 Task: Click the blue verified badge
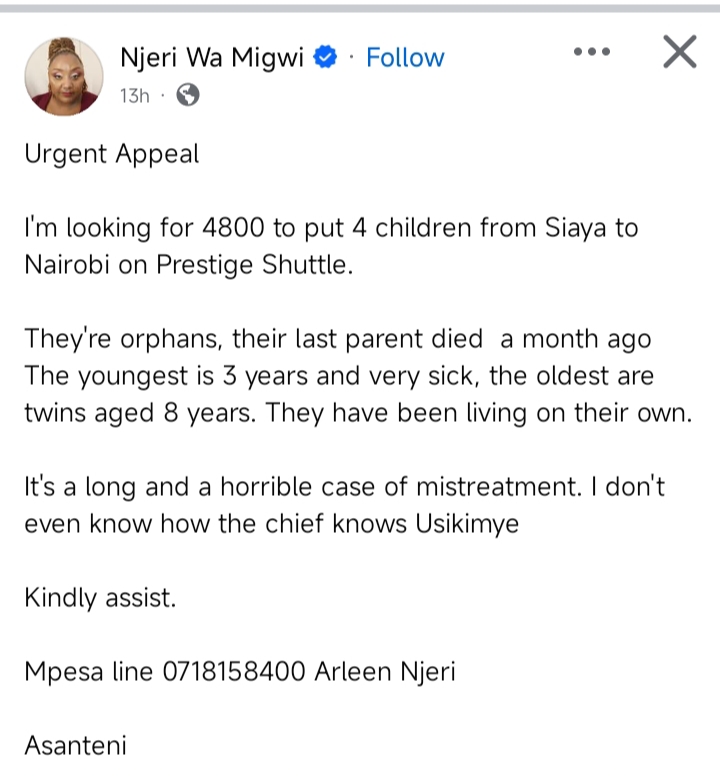pos(326,57)
